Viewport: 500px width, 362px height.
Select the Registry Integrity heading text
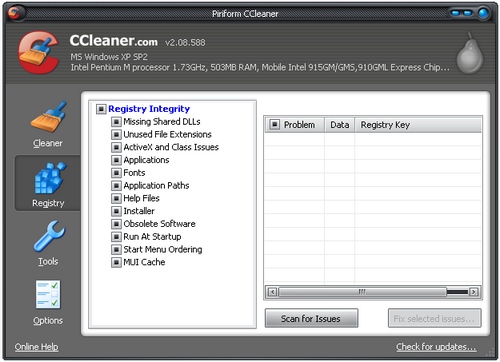[149, 109]
